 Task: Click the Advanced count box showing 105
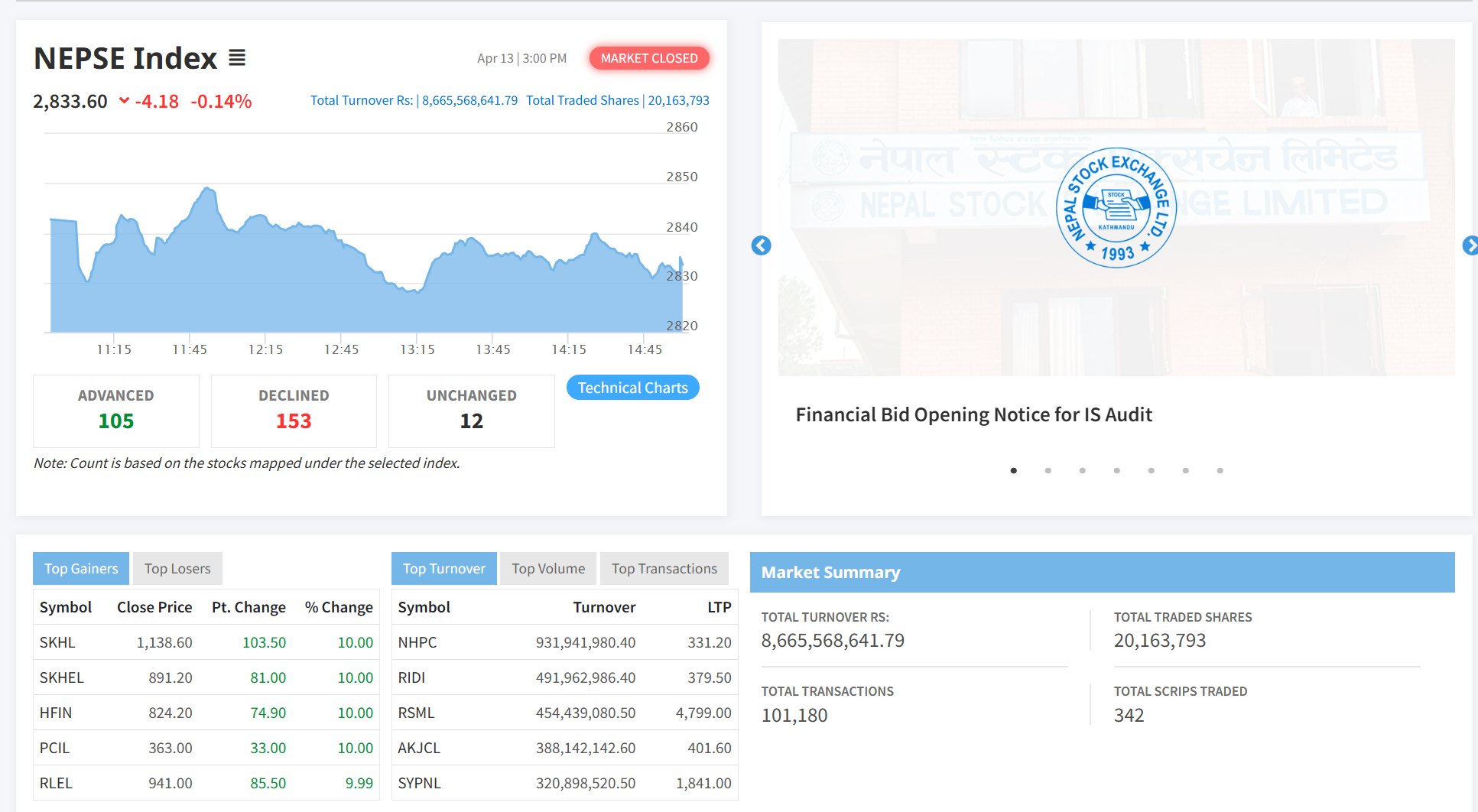116,411
